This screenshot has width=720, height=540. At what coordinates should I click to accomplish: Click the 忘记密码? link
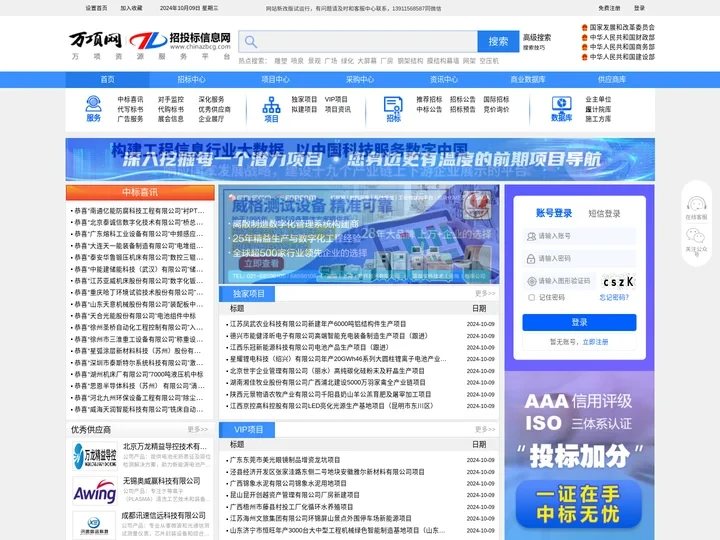coord(614,298)
